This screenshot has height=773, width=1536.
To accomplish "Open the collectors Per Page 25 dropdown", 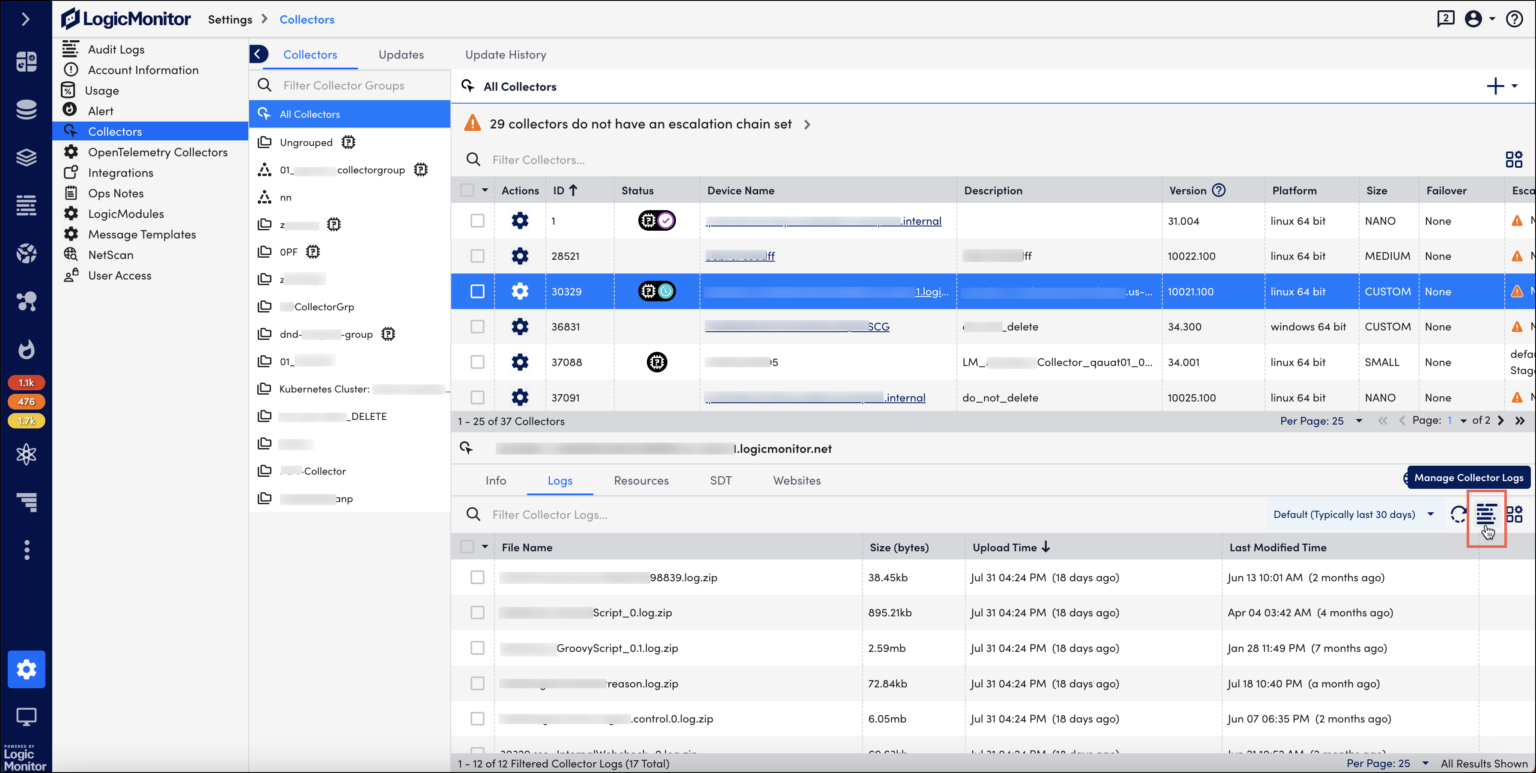I will [1321, 421].
